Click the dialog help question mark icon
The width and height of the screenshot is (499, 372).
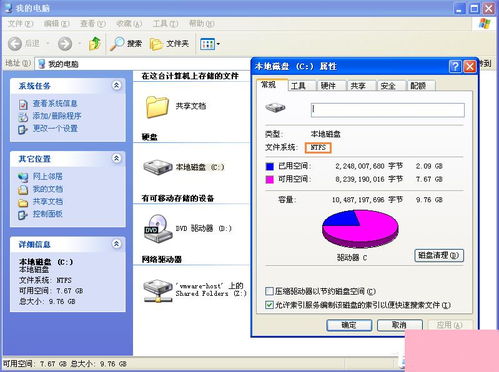pos(455,66)
